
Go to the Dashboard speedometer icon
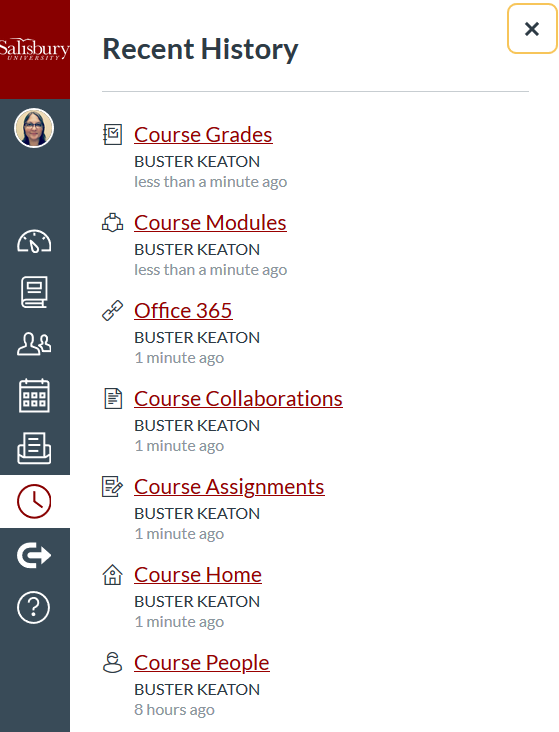[x=34, y=241]
